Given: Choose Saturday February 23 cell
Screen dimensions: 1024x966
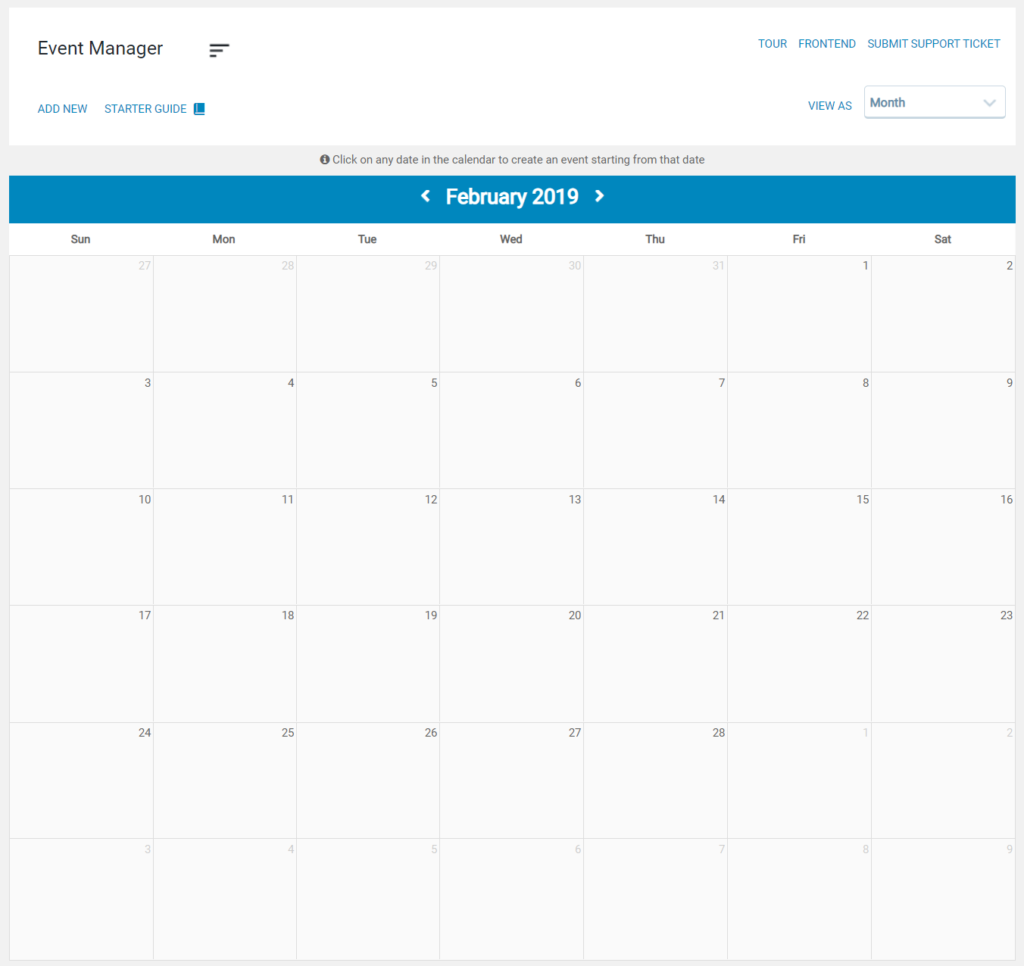Looking at the screenshot, I should pyautogui.click(x=943, y=664).
